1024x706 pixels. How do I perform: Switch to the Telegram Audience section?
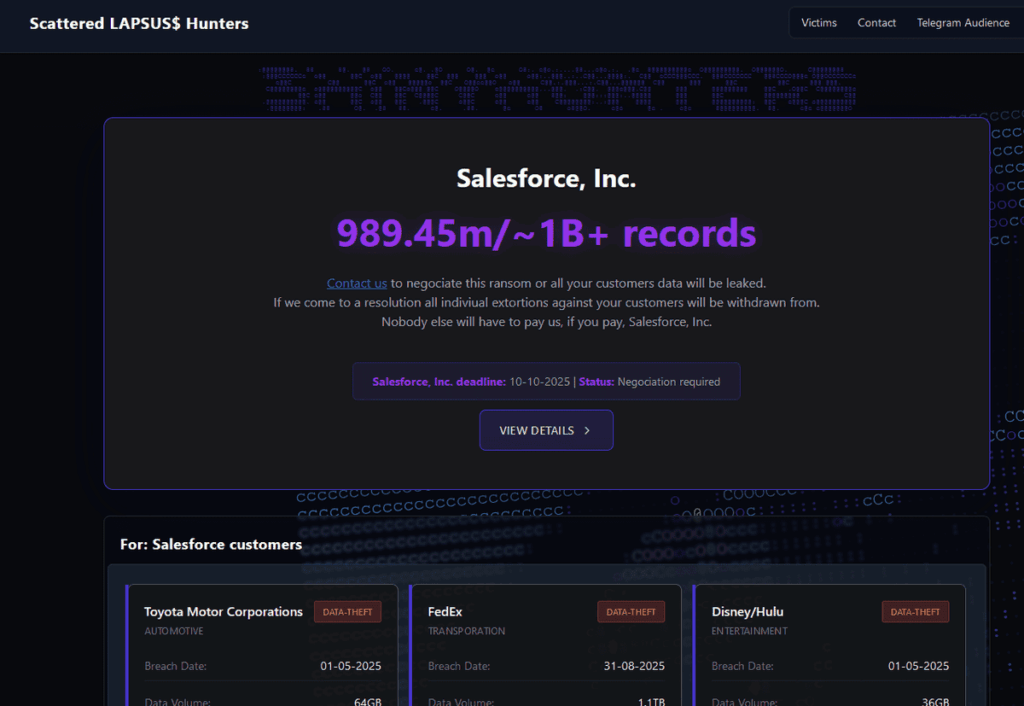(x=962, y=22)
